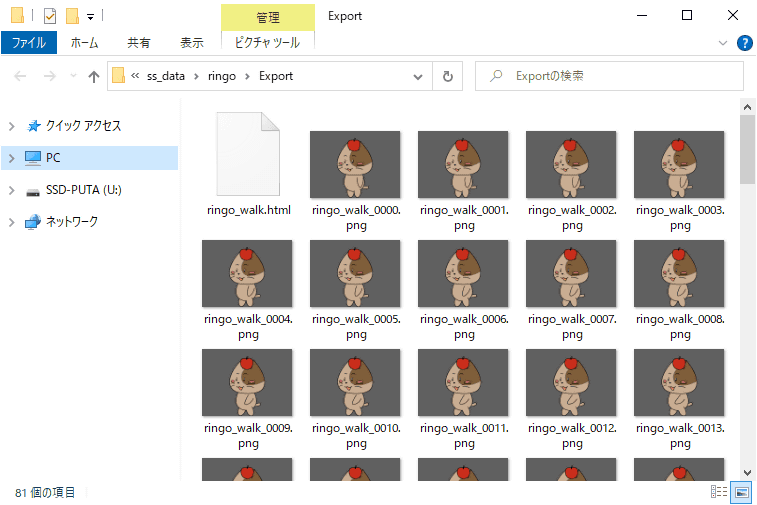This screenshot has height=505, width=757.
Task: Minimize the Export window
Action: click(642, 15)
